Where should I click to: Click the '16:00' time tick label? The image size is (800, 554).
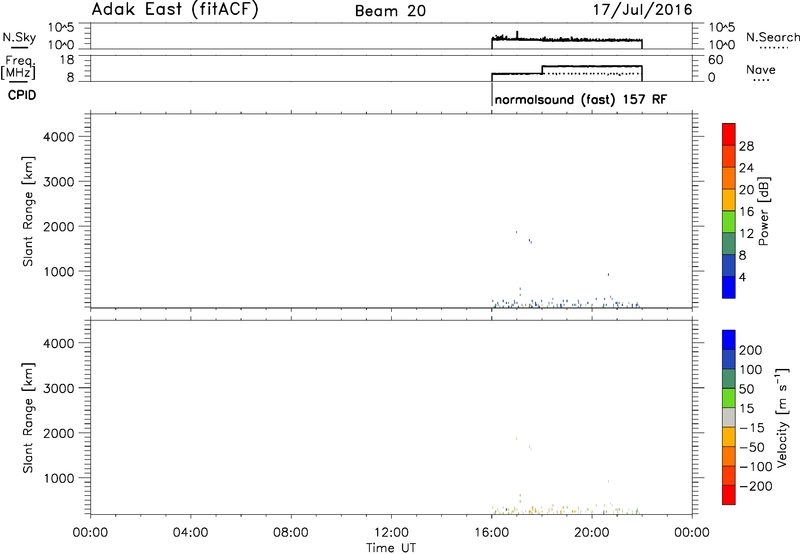[491, 533]
